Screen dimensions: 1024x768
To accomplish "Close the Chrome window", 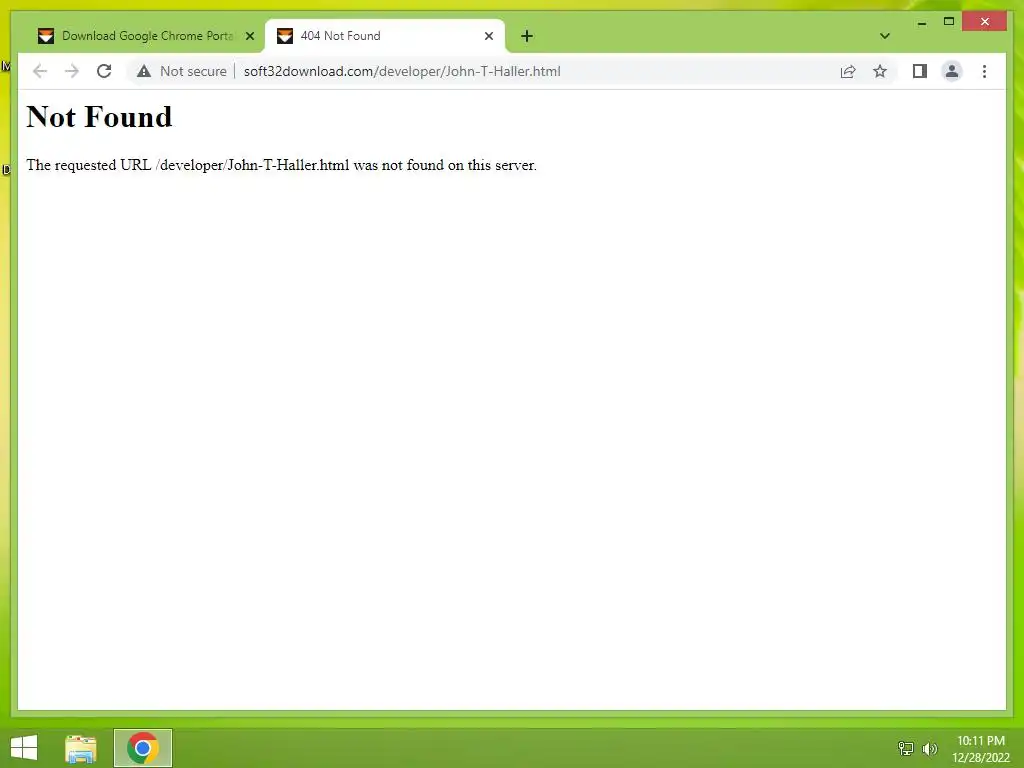I will pos(985,22).
